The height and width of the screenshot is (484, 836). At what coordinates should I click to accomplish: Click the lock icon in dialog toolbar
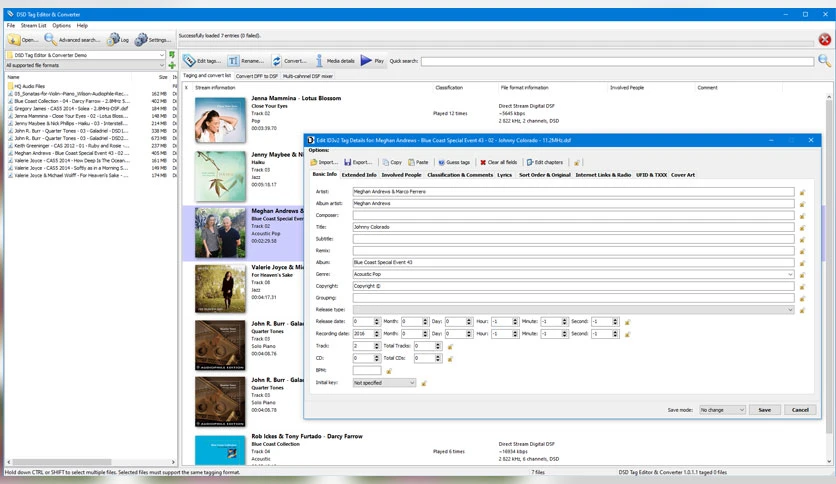tap(577, 163)
